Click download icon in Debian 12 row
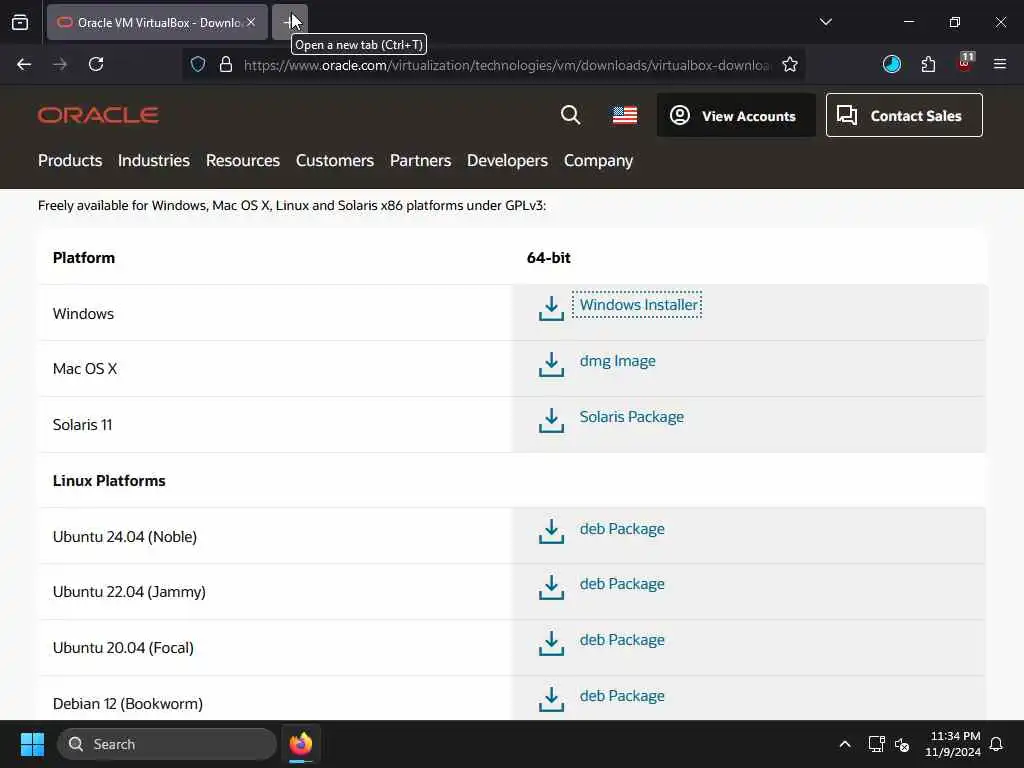The height and width of the screenshot is (768, 1024). click(x=551, y=699)
